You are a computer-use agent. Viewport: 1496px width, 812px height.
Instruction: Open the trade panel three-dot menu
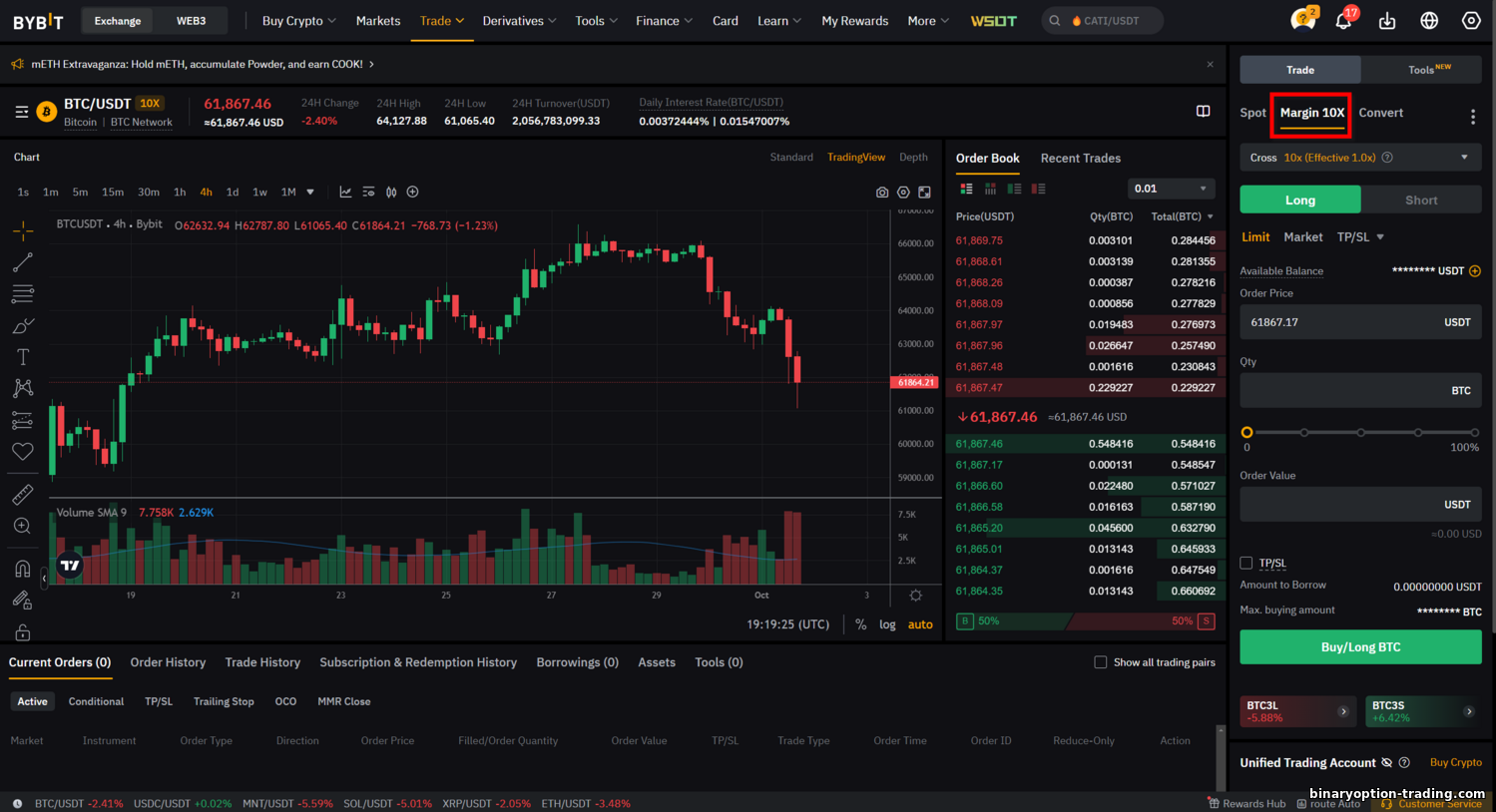point(1473,117)
